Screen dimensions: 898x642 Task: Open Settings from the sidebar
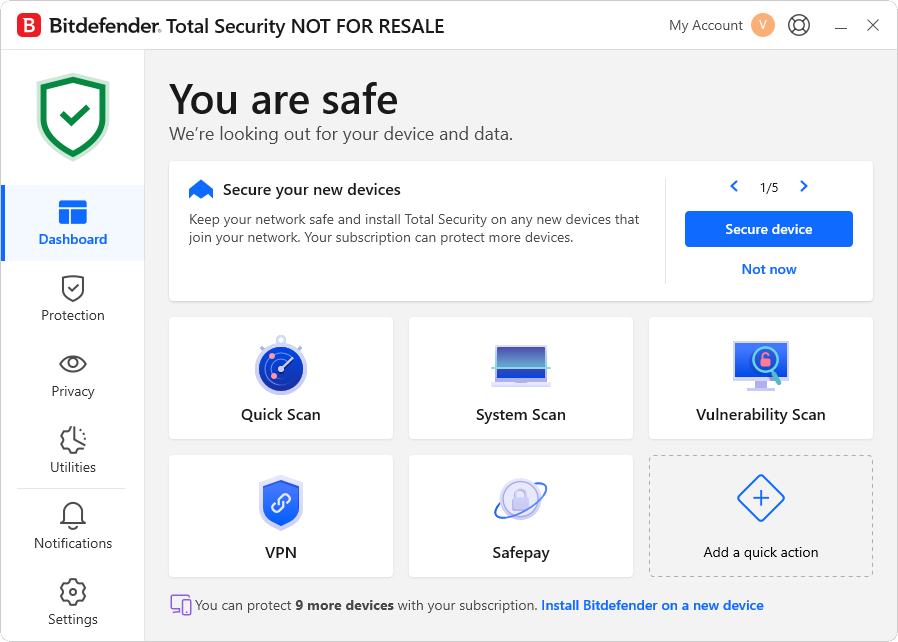click(x=73, y=603)
